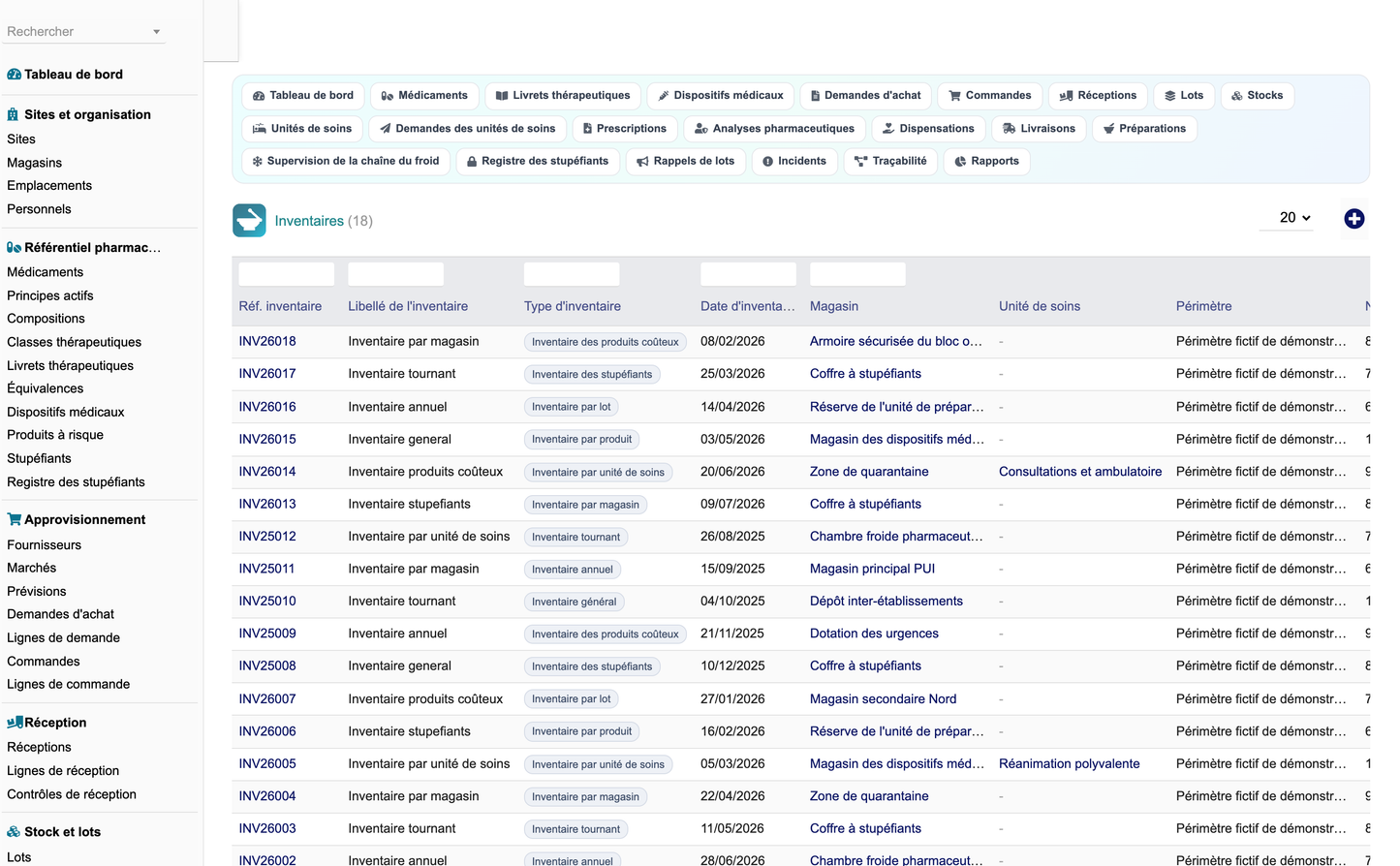Open Médicaments from the top toolbar
The height and width of the screenshot is (866, 1400).
tap(424, 96)
